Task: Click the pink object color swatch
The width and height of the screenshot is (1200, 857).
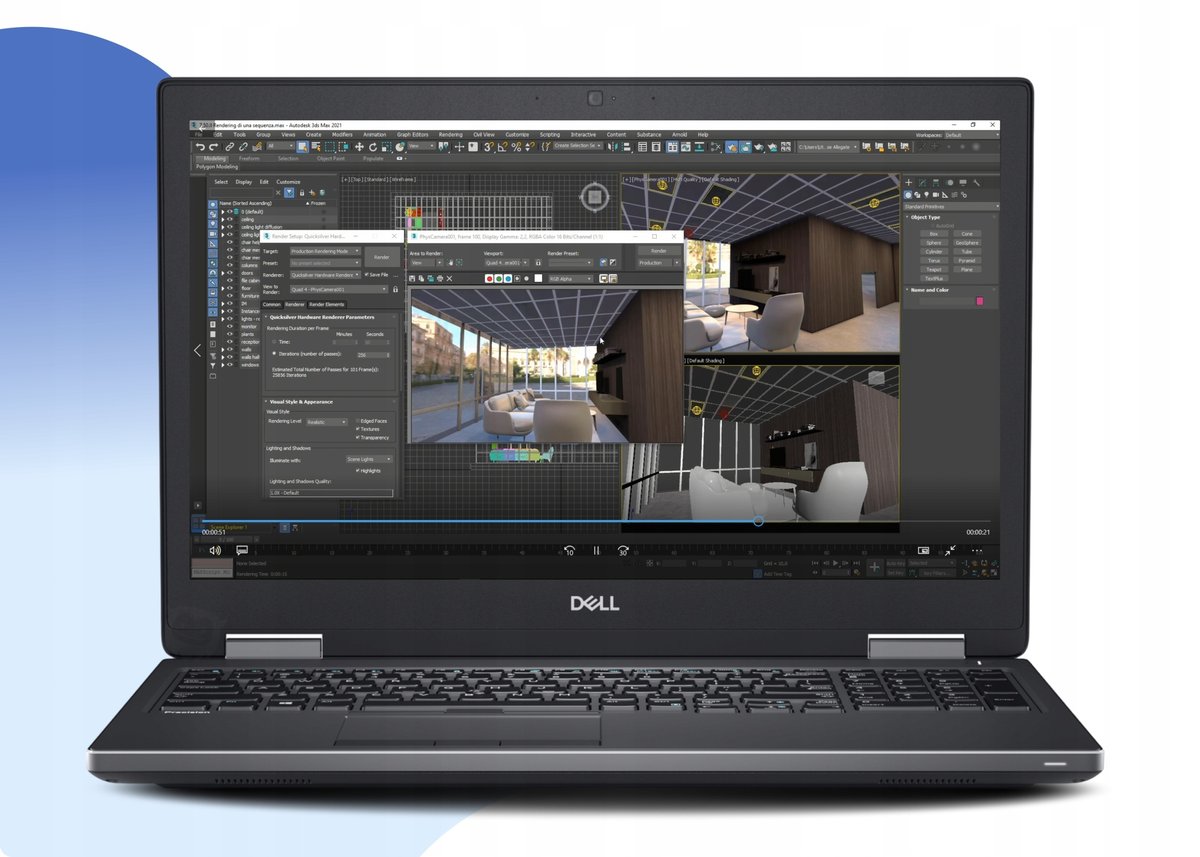Action: pyautogui.click(x=979, y=300)
